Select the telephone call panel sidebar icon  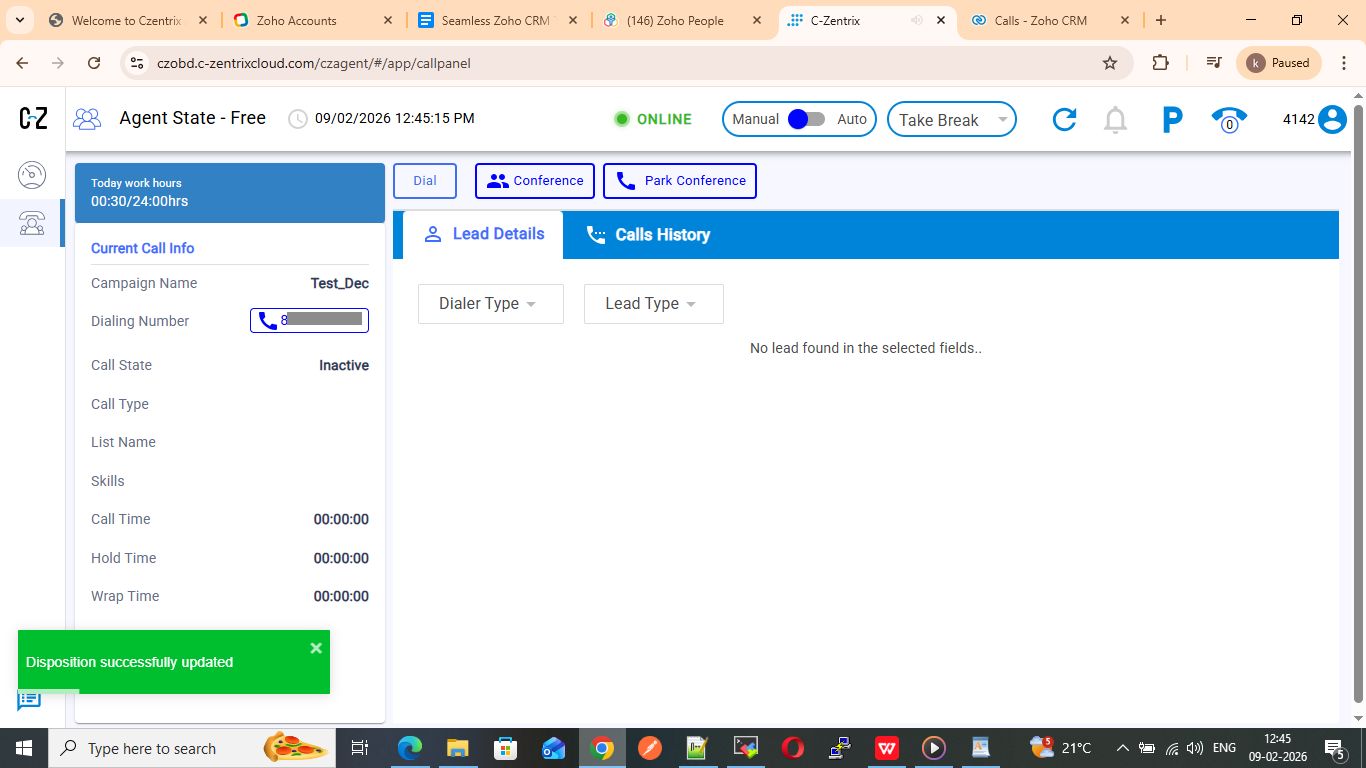32,223
